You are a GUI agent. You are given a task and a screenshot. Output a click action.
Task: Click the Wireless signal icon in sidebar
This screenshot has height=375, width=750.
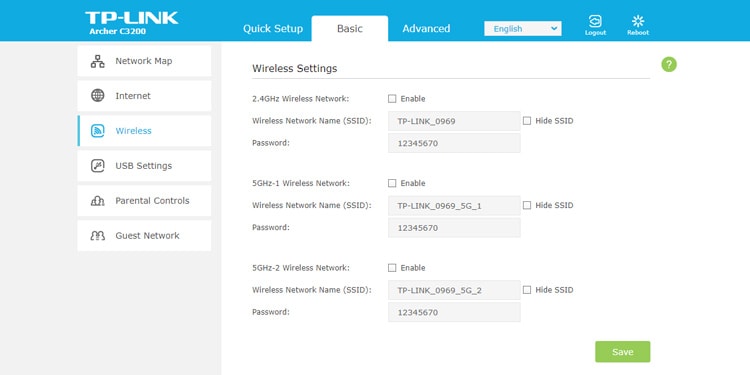click(98, 131)
